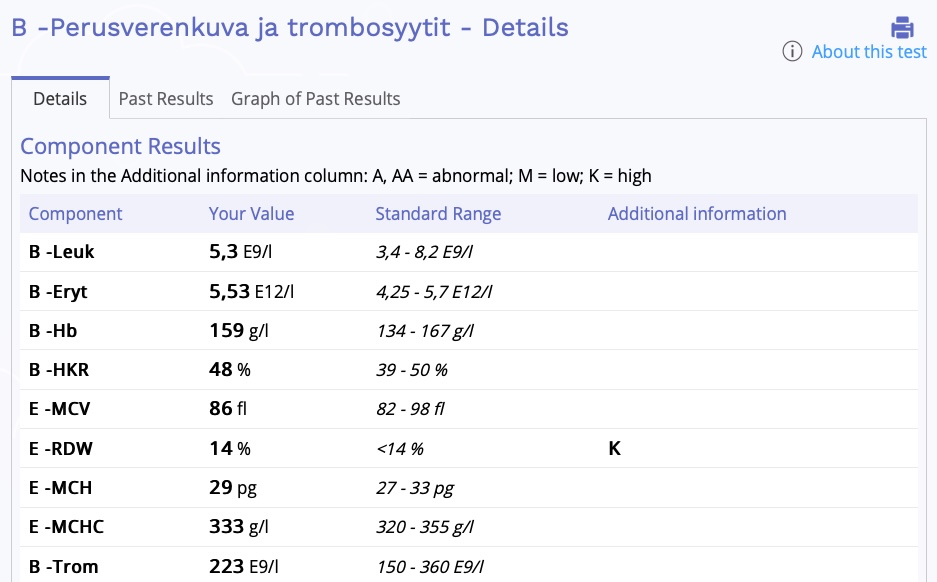Select the B -Leuk component row
Viewport: 937px width, 582px height.
click(x=62, y=252)
